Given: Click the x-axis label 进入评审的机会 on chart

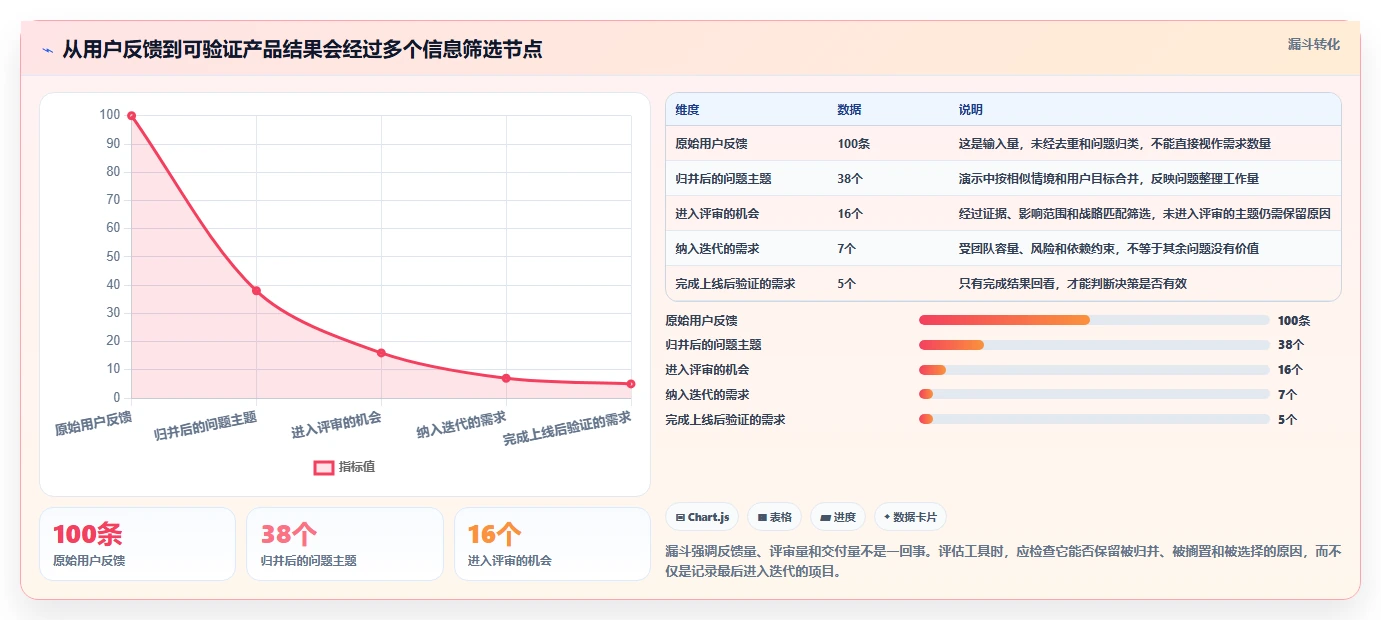Looking at the screenshot, I should coord(336,425).
